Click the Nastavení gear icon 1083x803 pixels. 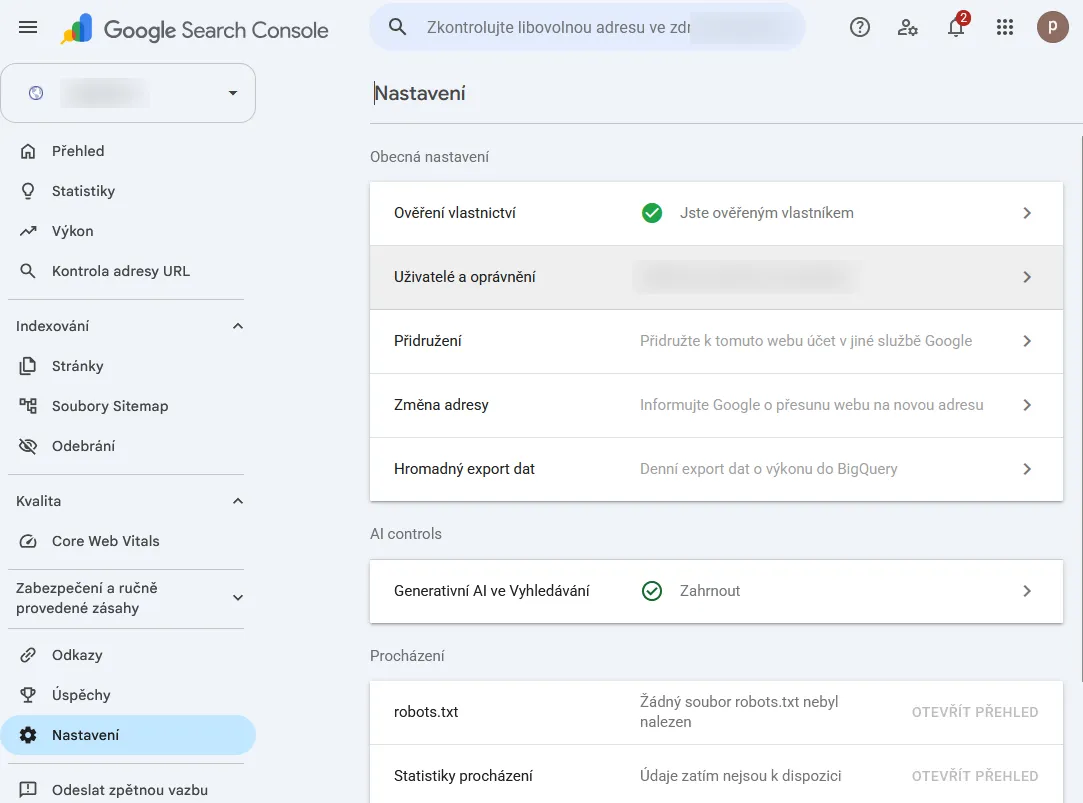(x=28, y=735)
